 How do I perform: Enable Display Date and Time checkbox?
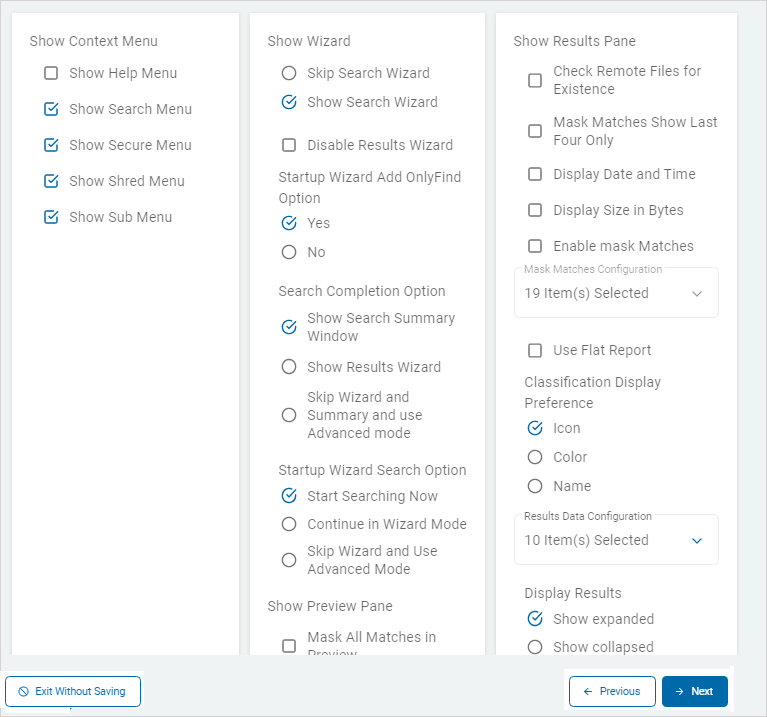pos(535,174)
